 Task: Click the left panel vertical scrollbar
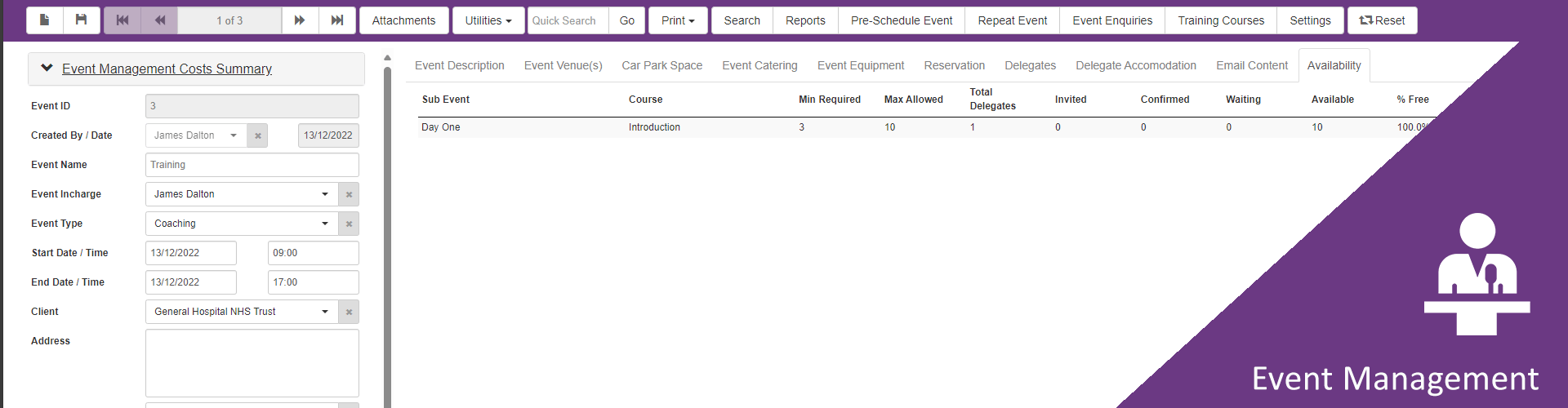(x=387, y=237)
